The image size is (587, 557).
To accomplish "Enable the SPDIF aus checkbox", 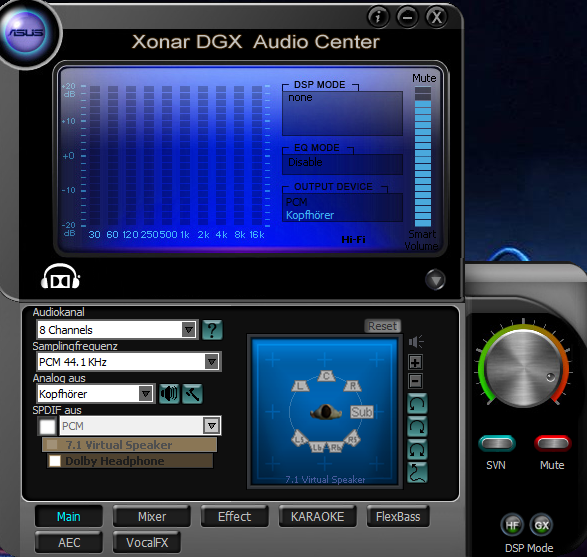I will (x=47, y=426).
